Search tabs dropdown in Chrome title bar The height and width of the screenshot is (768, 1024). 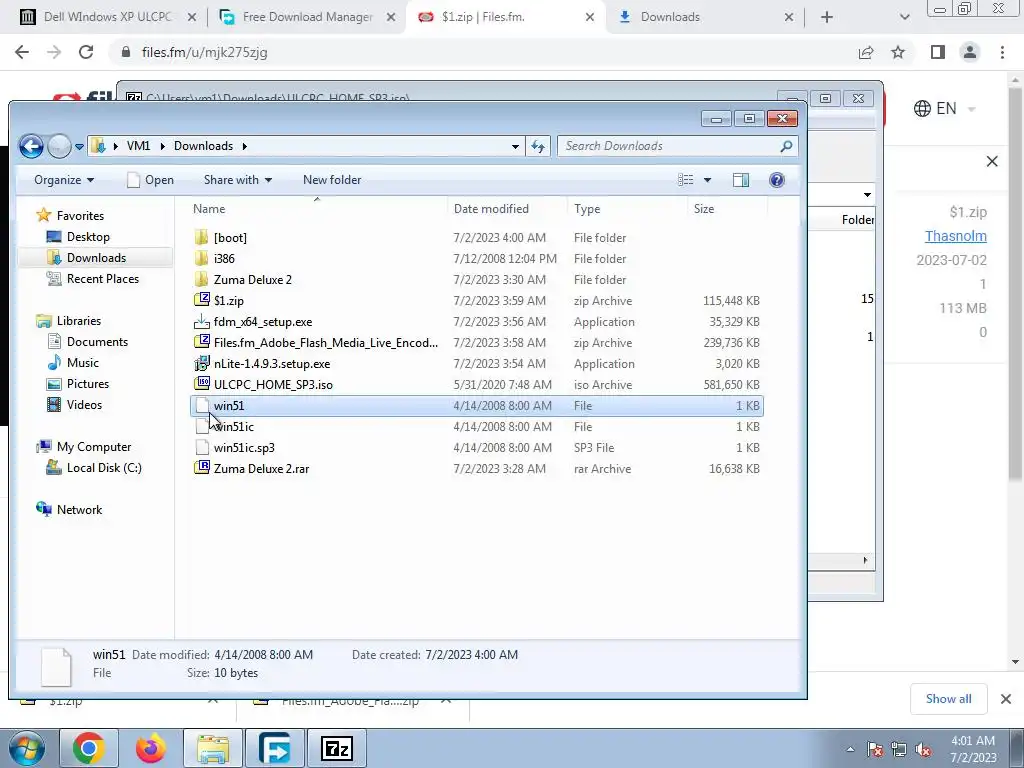[904, 17]
